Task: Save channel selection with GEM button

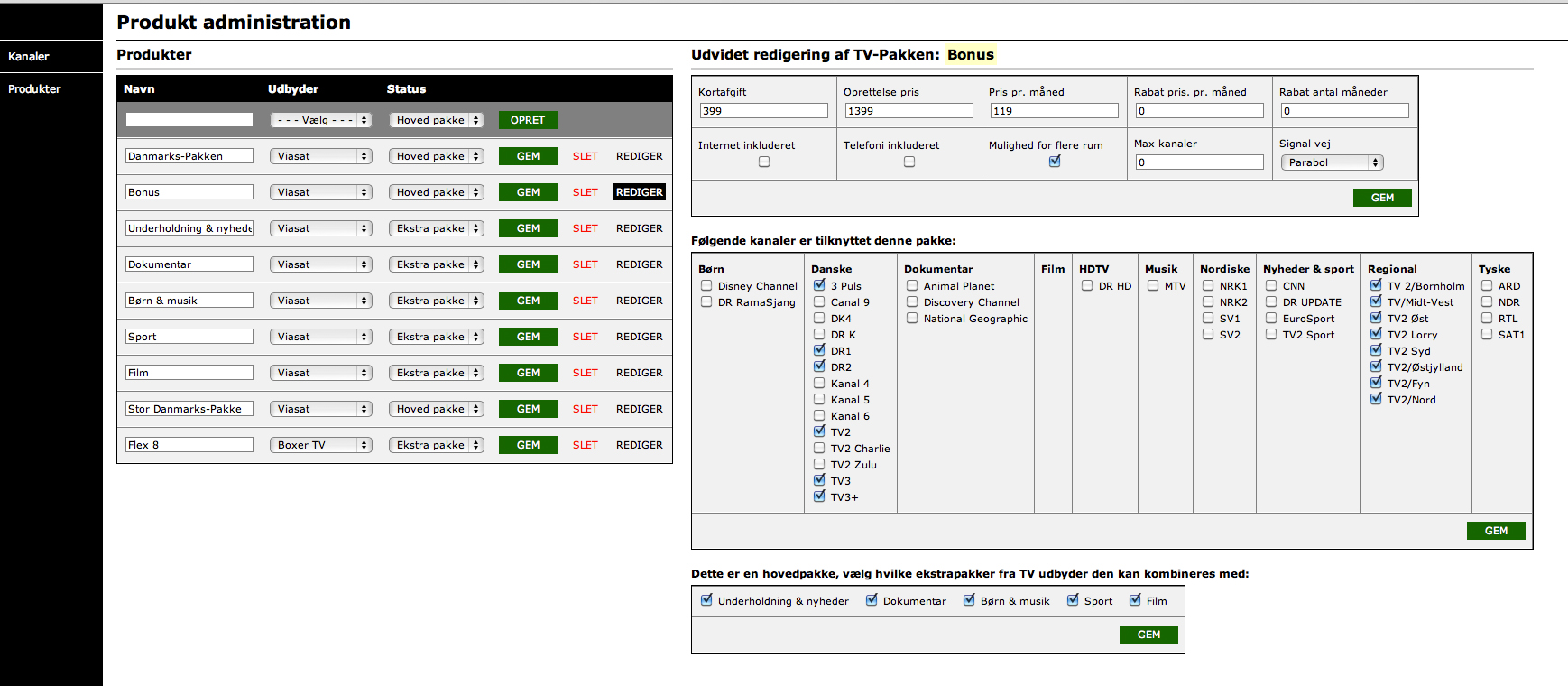Action: tap(1495, 531)
